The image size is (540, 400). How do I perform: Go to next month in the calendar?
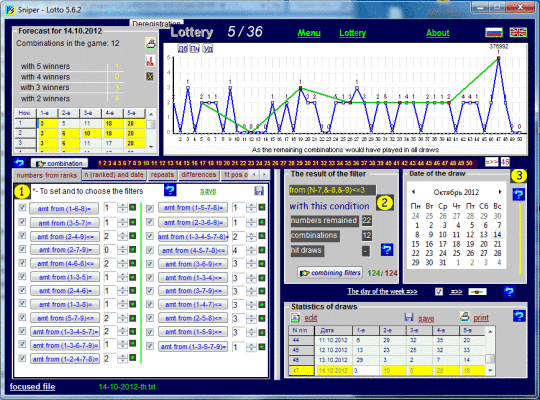pyautogui.click(x=500, y=192)
